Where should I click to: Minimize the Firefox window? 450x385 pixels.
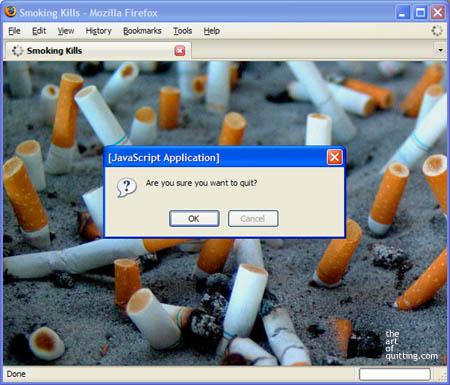[x=403, y=13]
